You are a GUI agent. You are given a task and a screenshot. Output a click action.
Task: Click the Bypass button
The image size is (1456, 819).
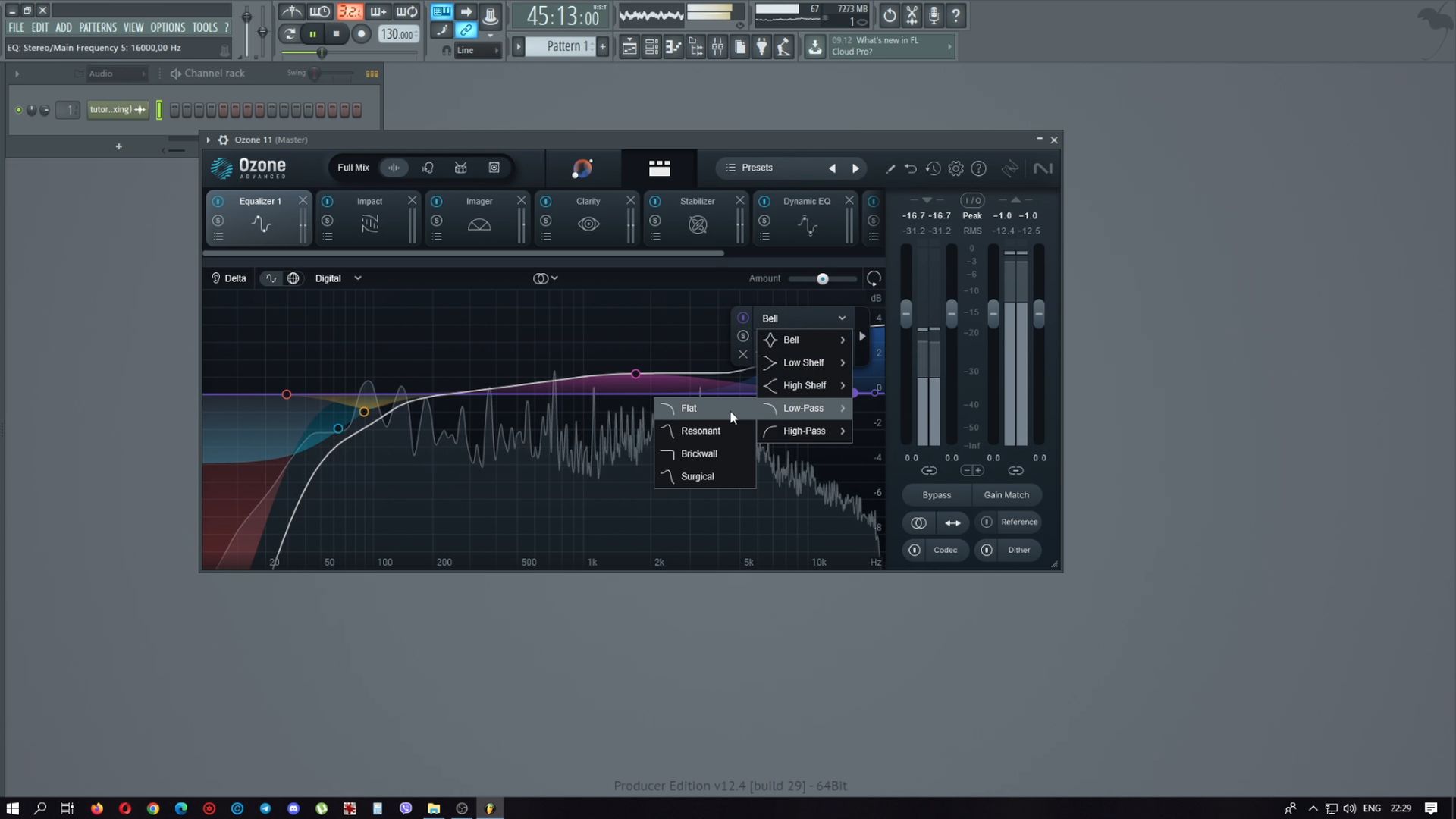pyautogui.click(x=937, y=495)
